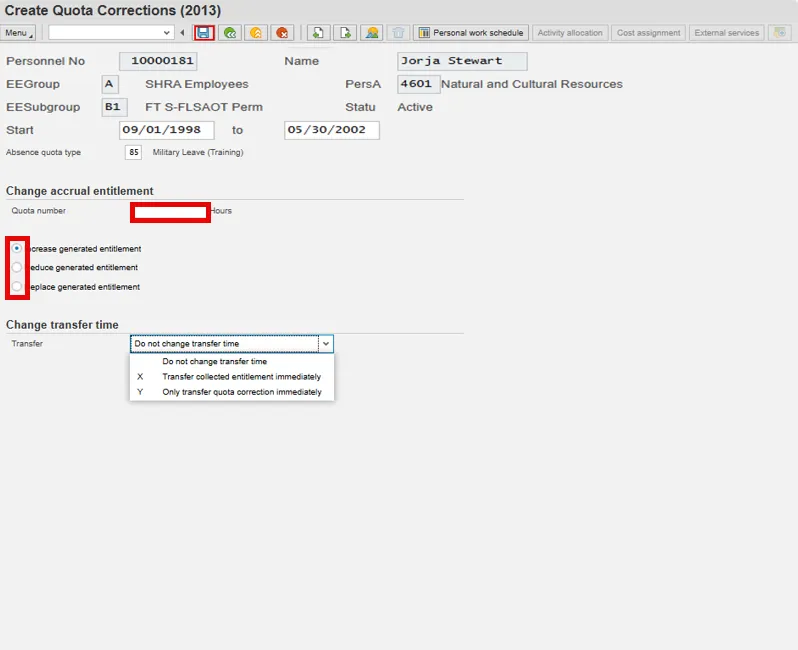Image resolution: width=798 pixels, height=650 pixels.
Task: Click 'Natural and Cultural Resources' text
Action: pyautogui.click(x=532, y=84)
